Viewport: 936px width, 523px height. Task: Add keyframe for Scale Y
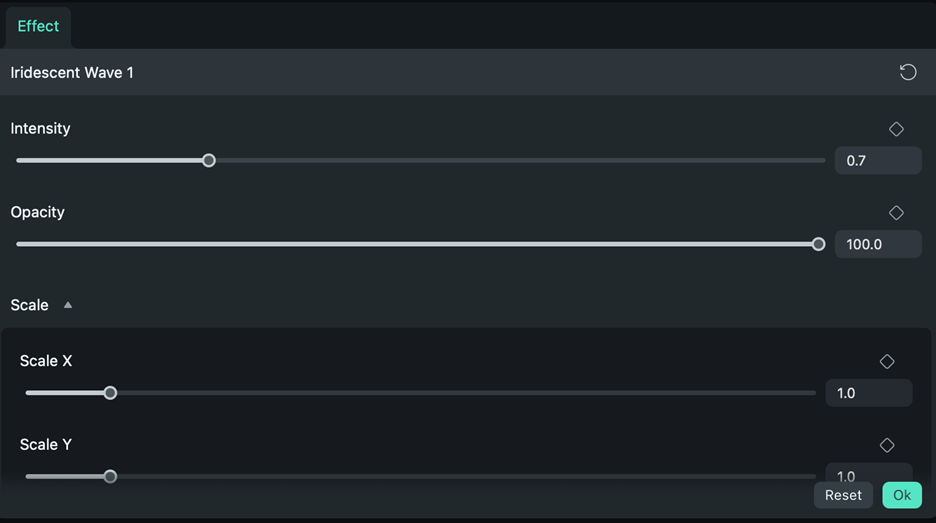[x=887, y=445]
